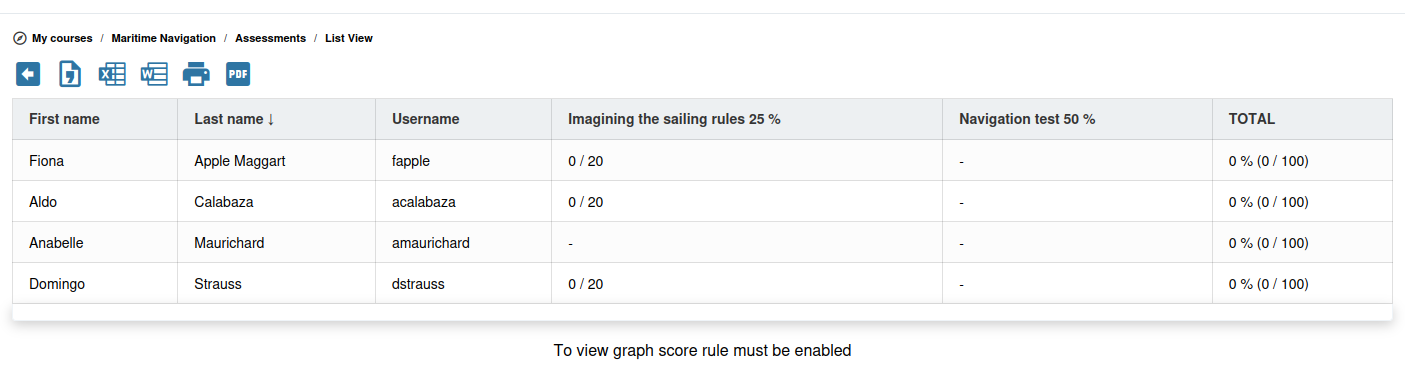
Task: Toggle sort arrow on Last name
Action: [x=271, y=119]
